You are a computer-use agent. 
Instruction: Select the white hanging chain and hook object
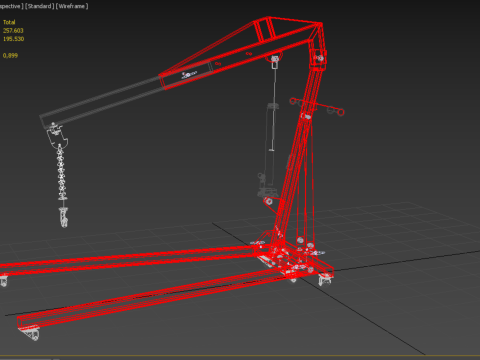pos(61,175)
